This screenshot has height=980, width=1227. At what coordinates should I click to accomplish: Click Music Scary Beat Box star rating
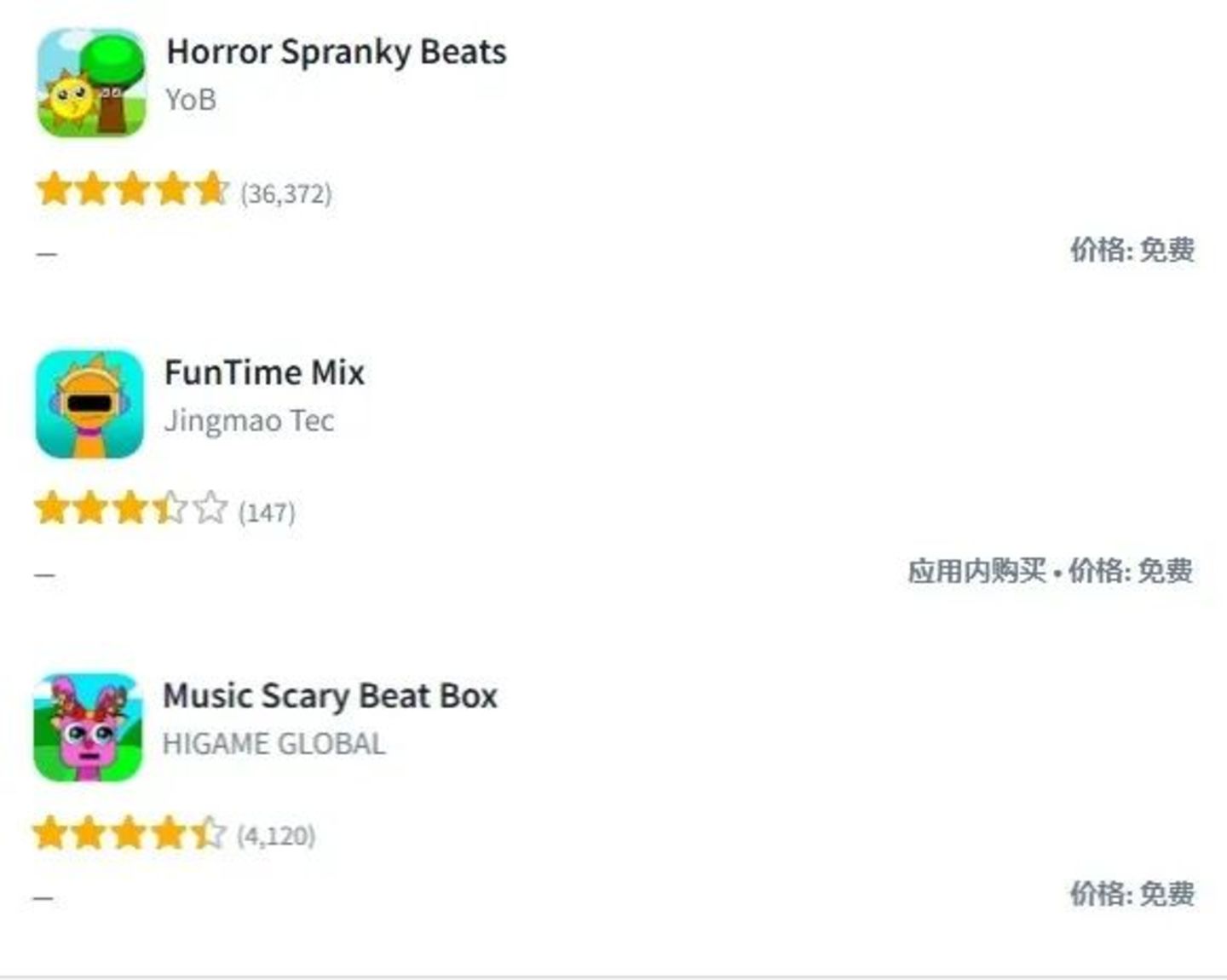click(129, 833)
